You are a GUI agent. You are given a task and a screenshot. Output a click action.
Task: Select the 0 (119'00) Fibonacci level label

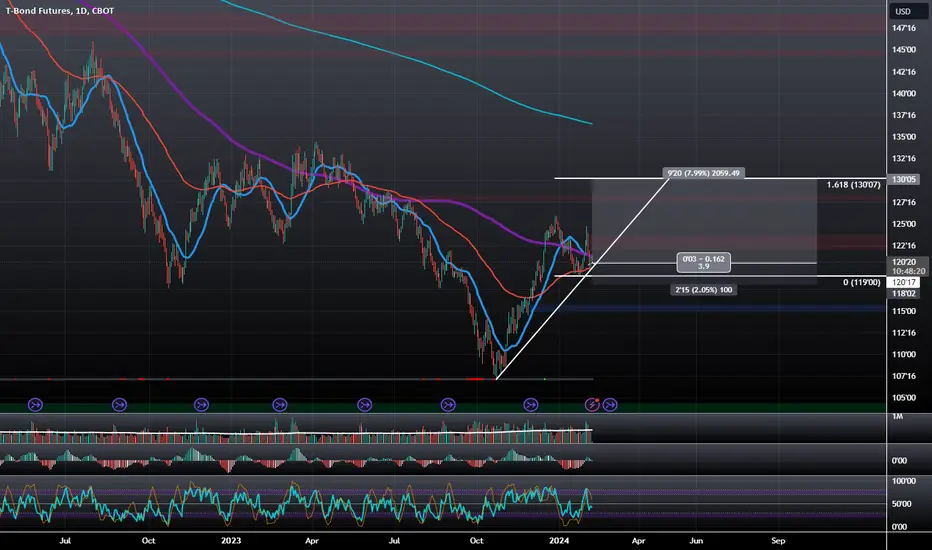tap(861, 282)
